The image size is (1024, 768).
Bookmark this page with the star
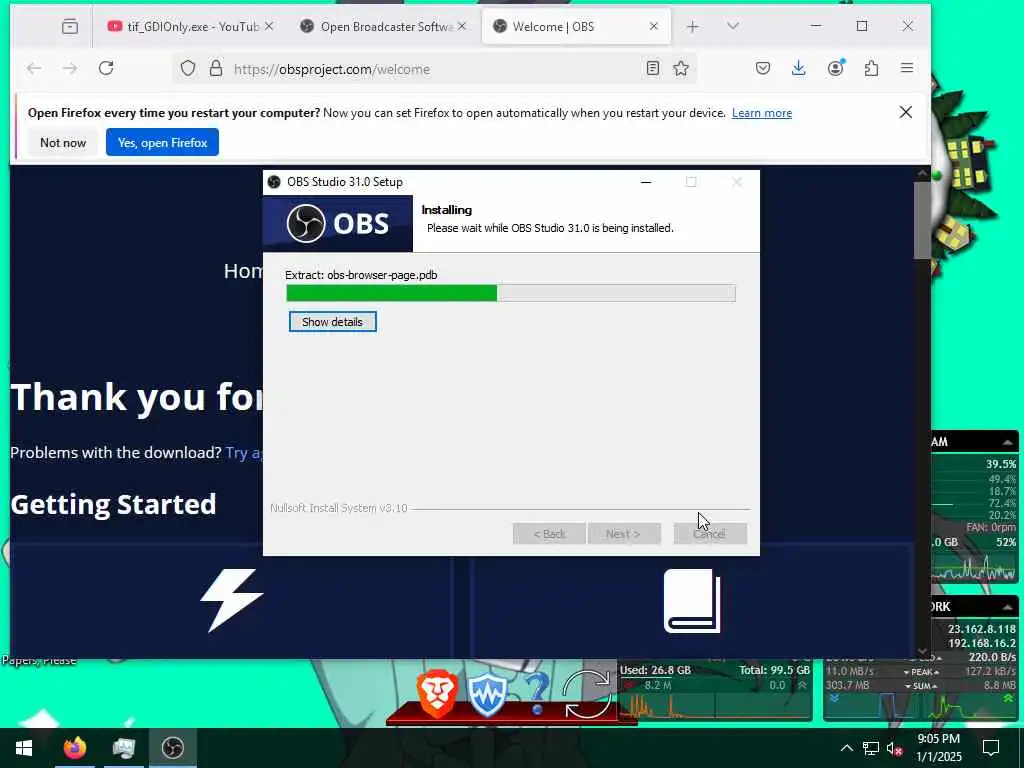[x=680, y=68]
